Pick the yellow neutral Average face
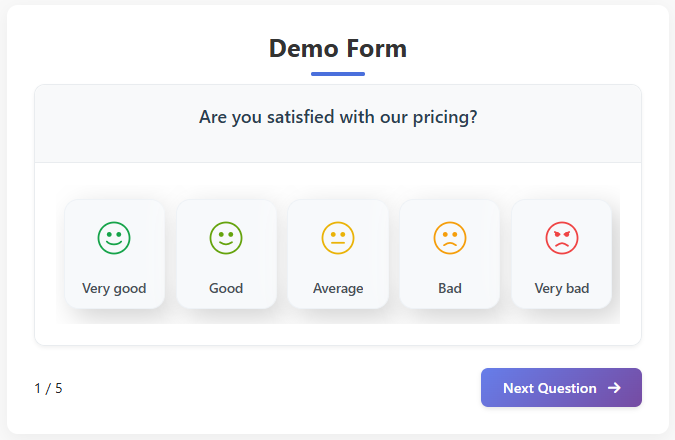 coord(338,238)
